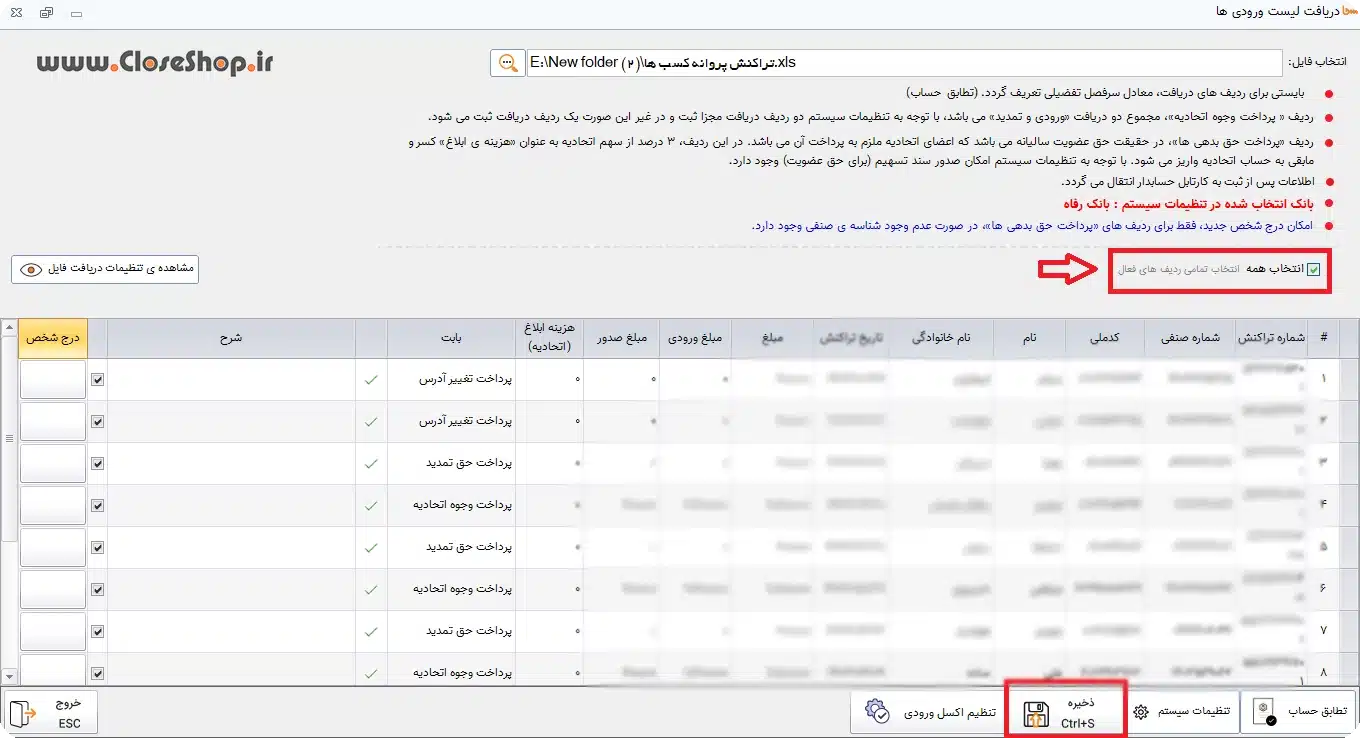The width and height of the screenshot is (1360, 738).
Task: Click the درج شخص cell in row ۱
Action: coord(53,380)
